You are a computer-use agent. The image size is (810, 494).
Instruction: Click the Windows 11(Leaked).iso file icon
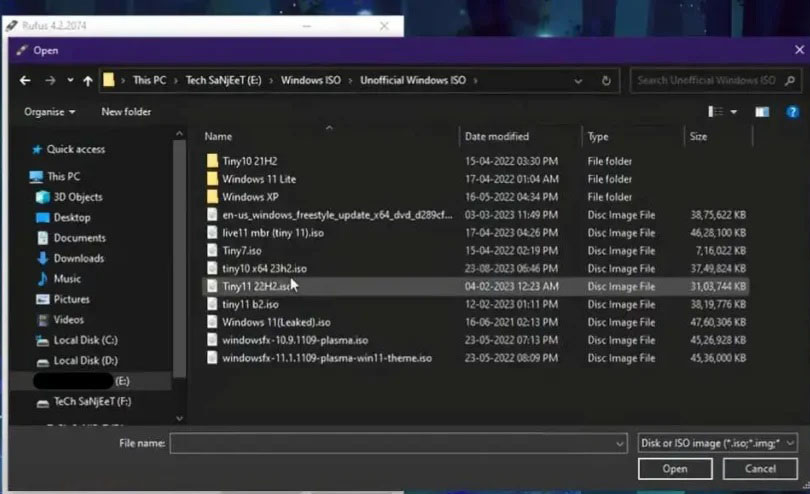[212, 322]
